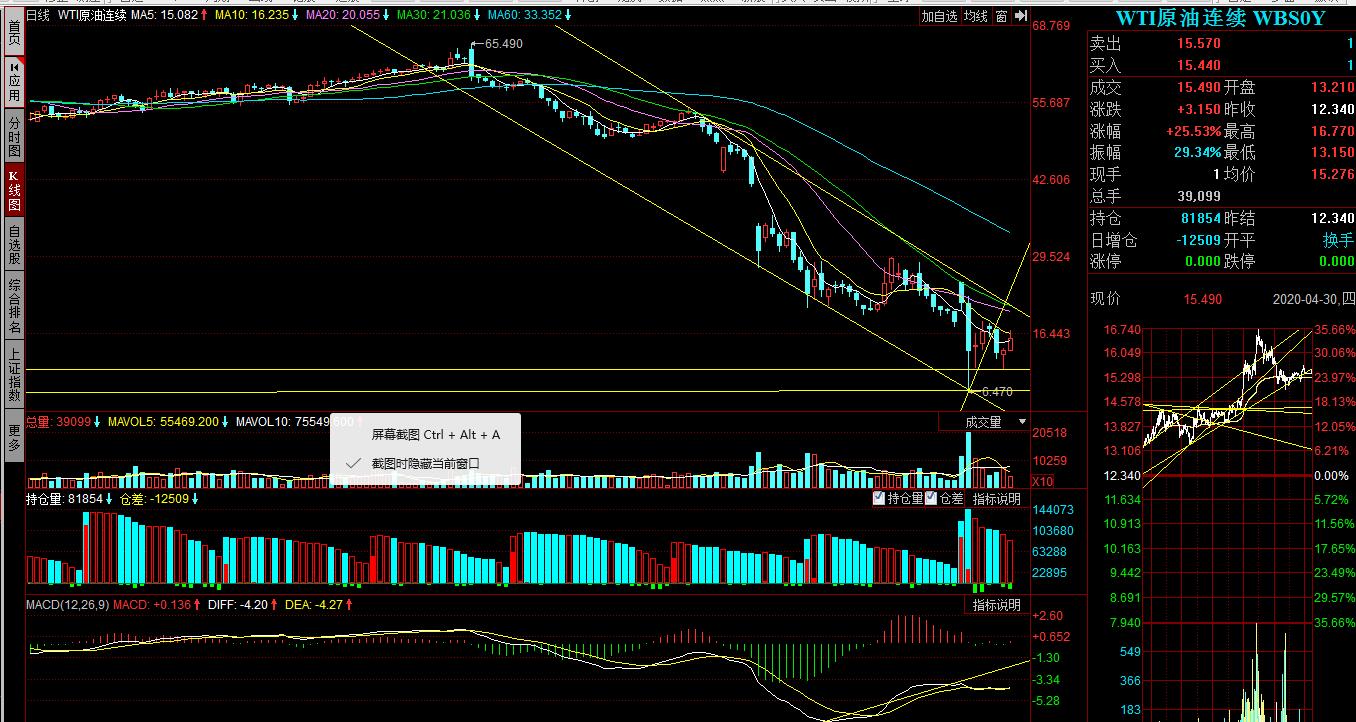
Task: Click the 0.470 low price marker
Action: tap(996, 391)
